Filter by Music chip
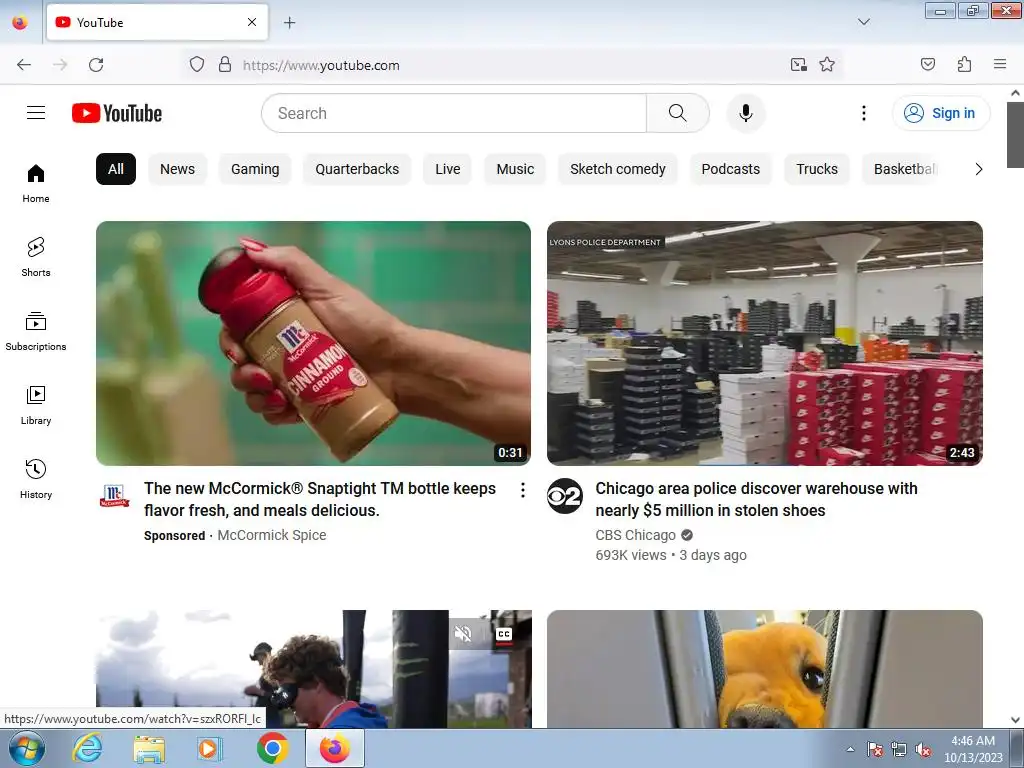 click(515, 169)
